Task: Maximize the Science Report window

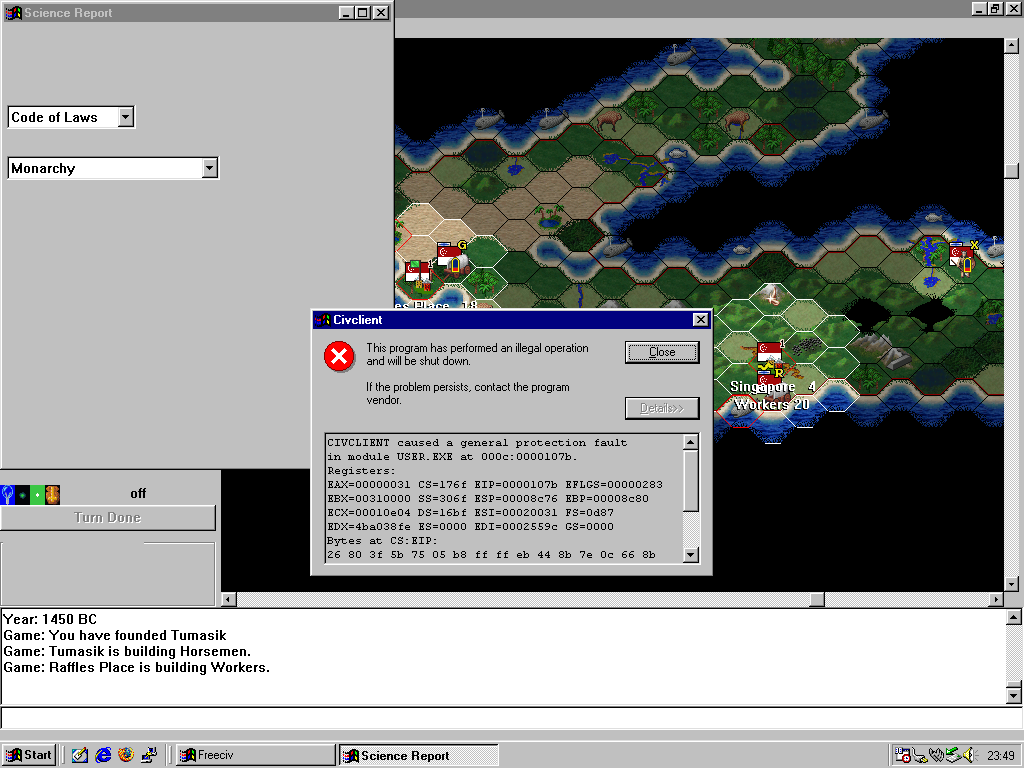Action: coord(362,12)
